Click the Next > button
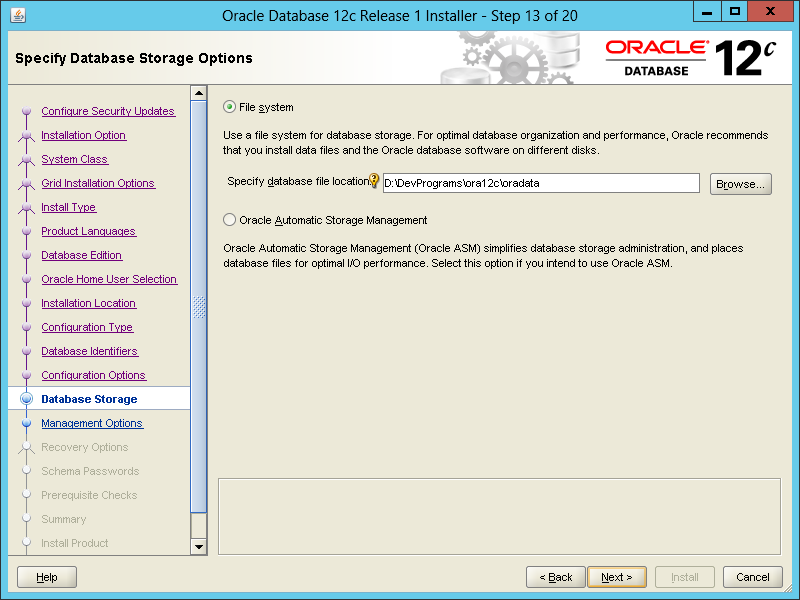The width and height of the screenshot is (800, 600). (616, 577)
